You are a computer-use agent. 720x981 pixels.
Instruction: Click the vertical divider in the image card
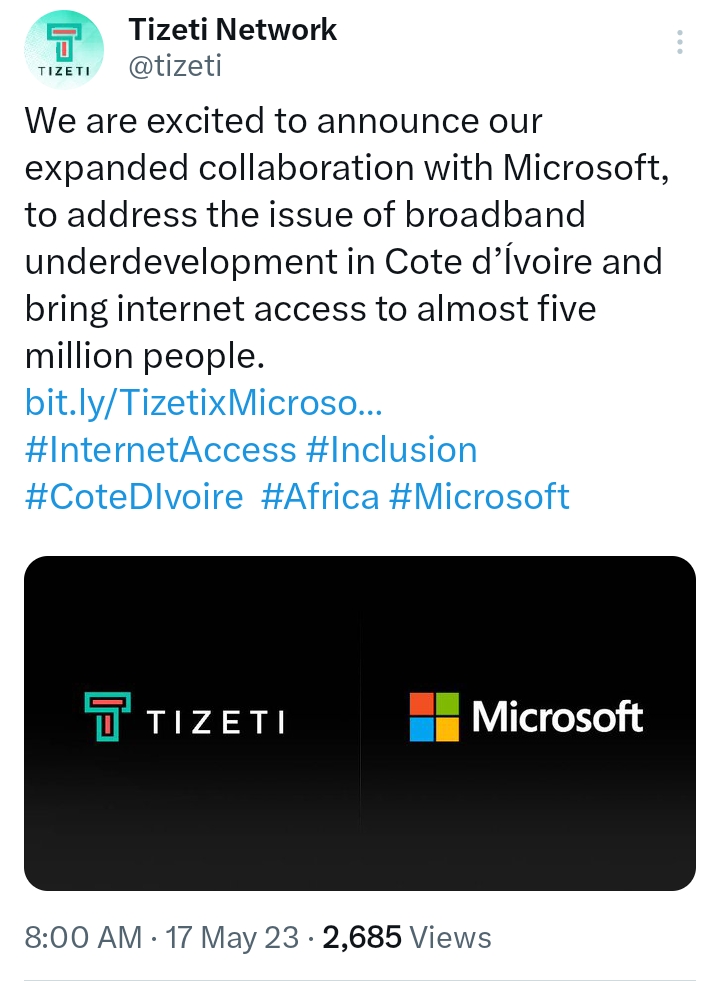pyautogui.click(x=360, y=720)
